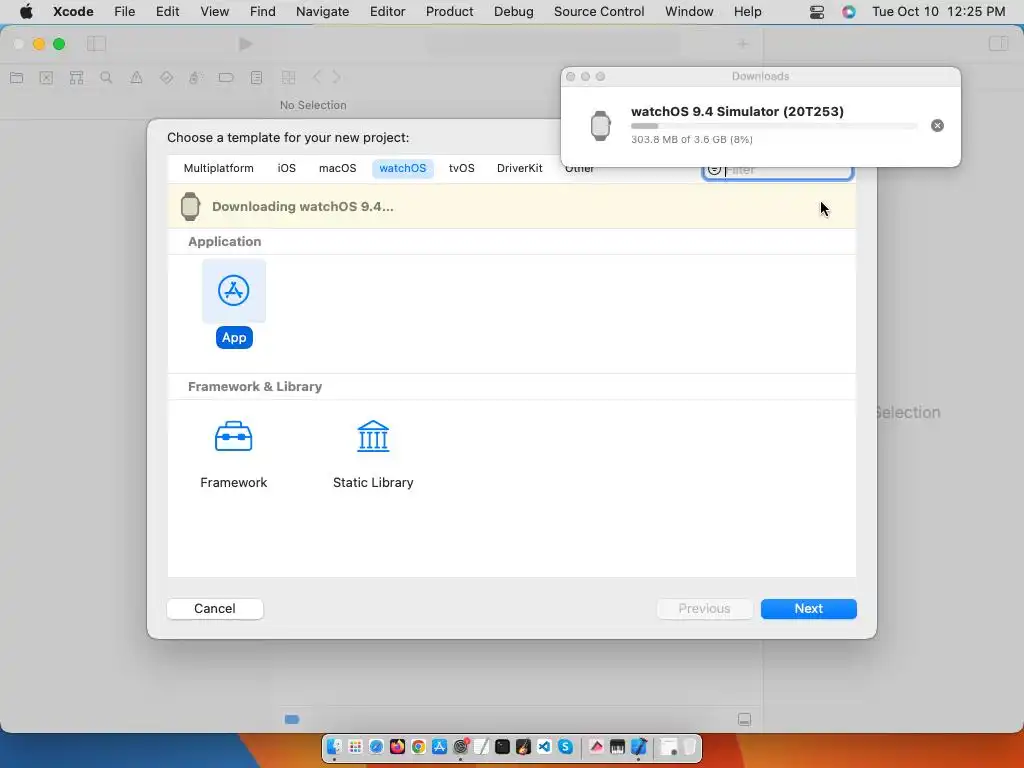This screenshot has height=768, width=1024.
Task: Click the blue filter tag at bottom
Action: 292,719
